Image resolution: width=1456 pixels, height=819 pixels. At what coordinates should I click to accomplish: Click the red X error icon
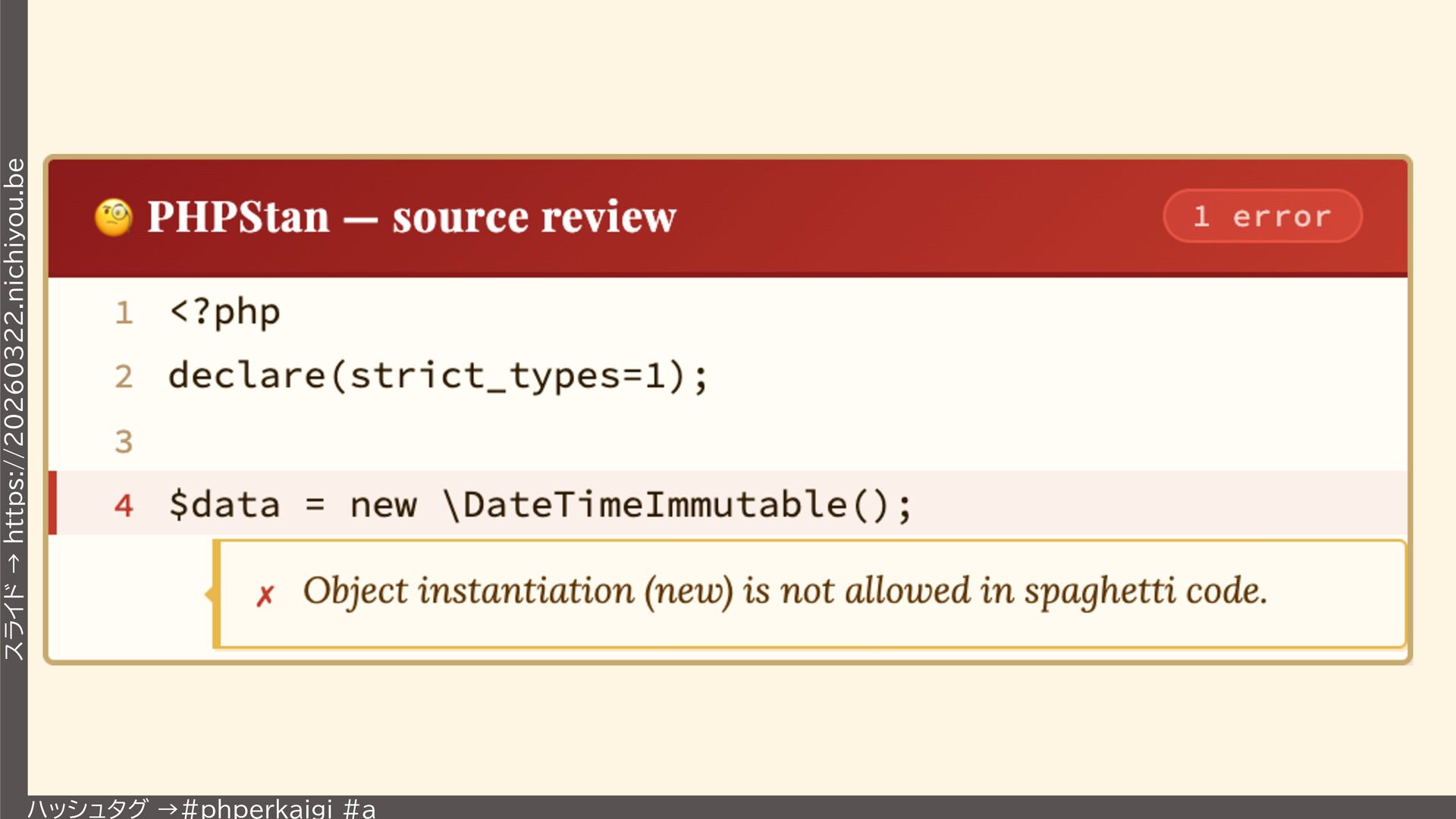coord(265,596)
